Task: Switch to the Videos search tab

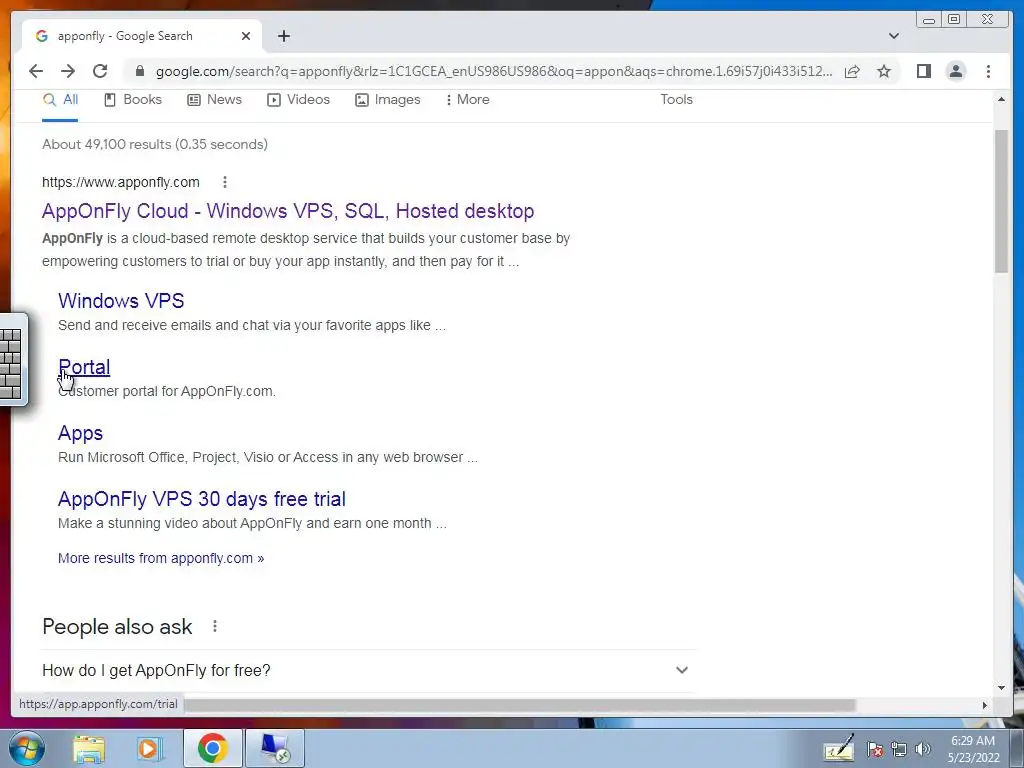Action: [298, 100]
